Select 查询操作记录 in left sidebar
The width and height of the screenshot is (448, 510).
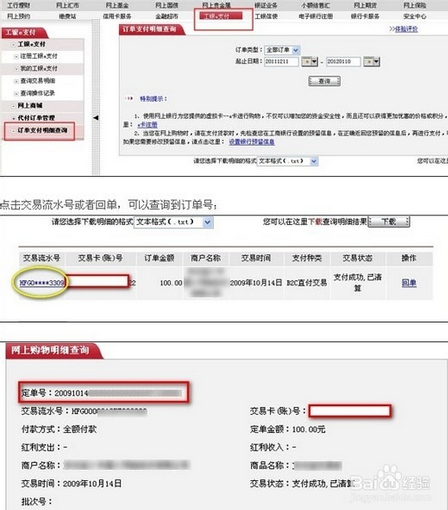[37, 93]
